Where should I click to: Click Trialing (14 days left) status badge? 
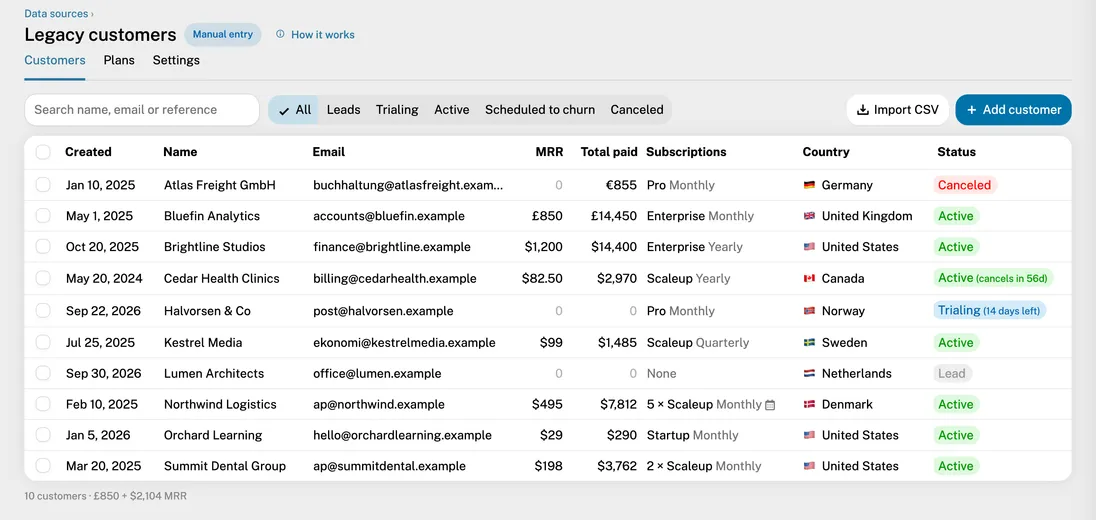point(989,310)
